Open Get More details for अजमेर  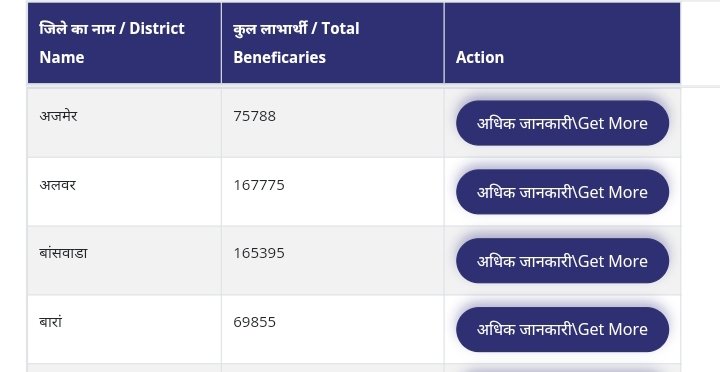click(562, 123)
